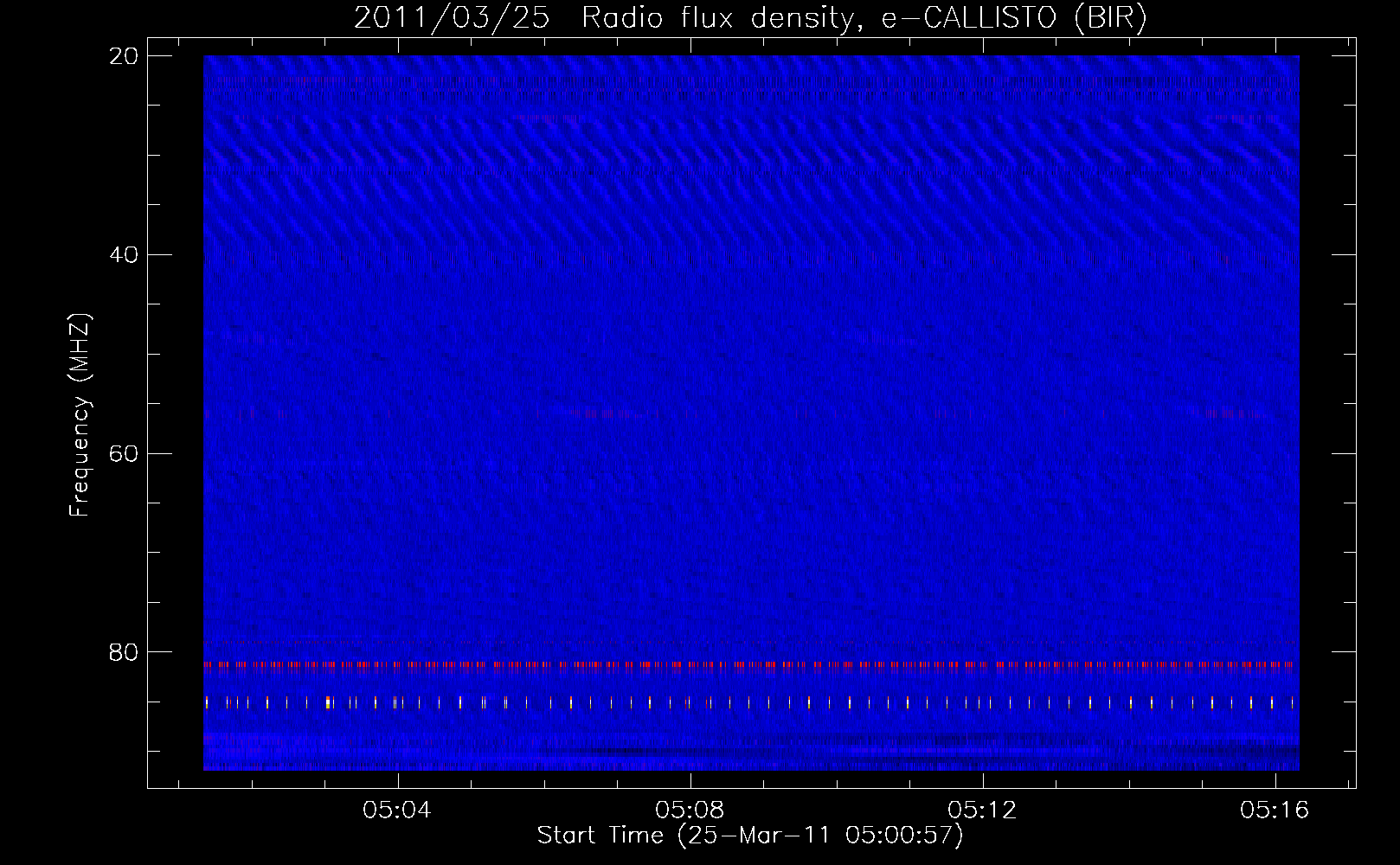Click the 05:04 time tick label

pyautogui.click(x=397, y=811)
